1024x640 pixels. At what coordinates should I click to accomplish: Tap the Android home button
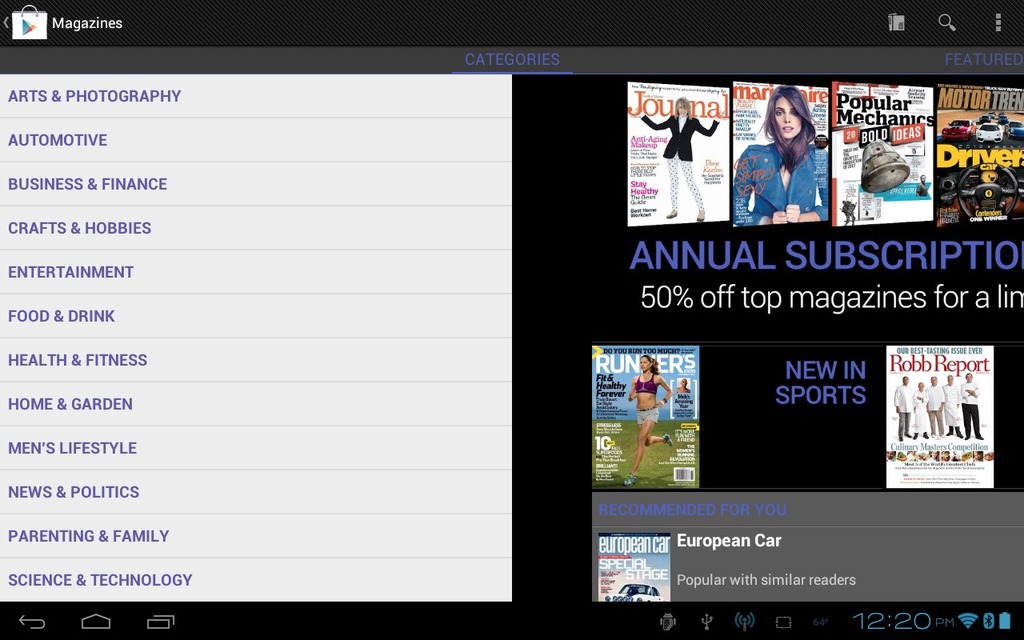pyautogui.click(x=95, y=622)
